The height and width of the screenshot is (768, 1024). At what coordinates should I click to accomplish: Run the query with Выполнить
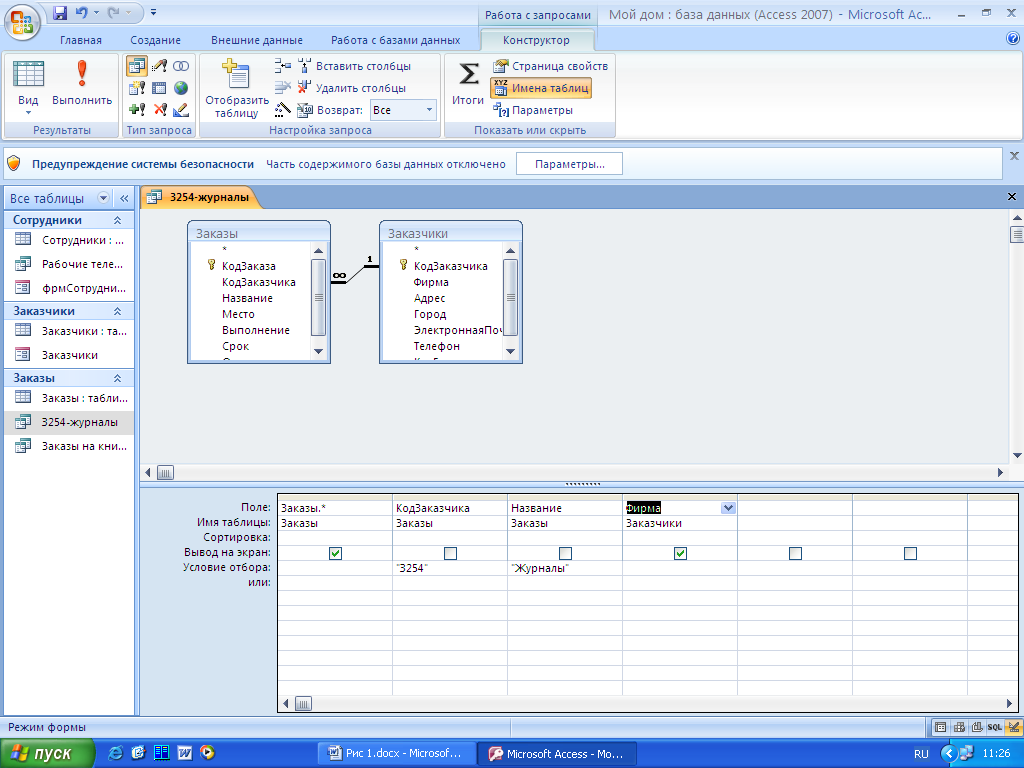coord(82,84)
